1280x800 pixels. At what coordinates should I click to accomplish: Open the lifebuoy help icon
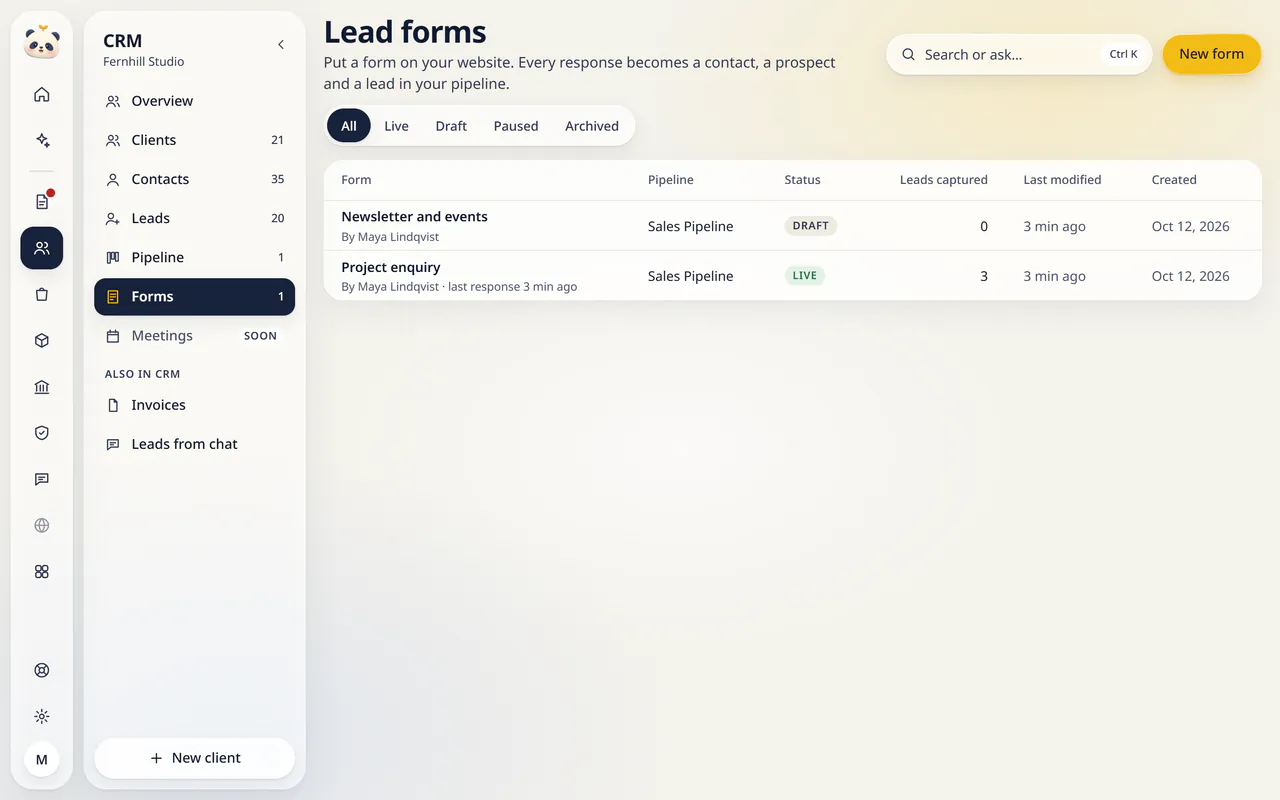42,671
